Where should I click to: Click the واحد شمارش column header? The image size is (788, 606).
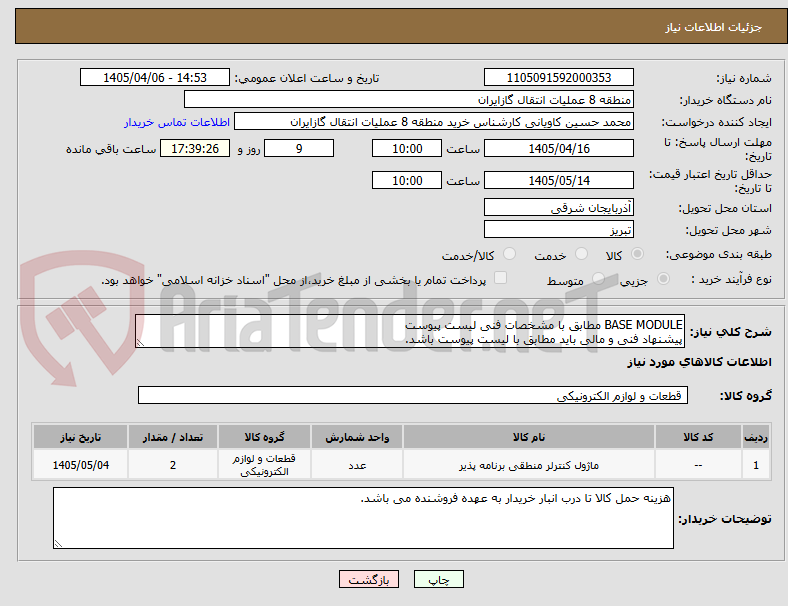tap(357, 437)
